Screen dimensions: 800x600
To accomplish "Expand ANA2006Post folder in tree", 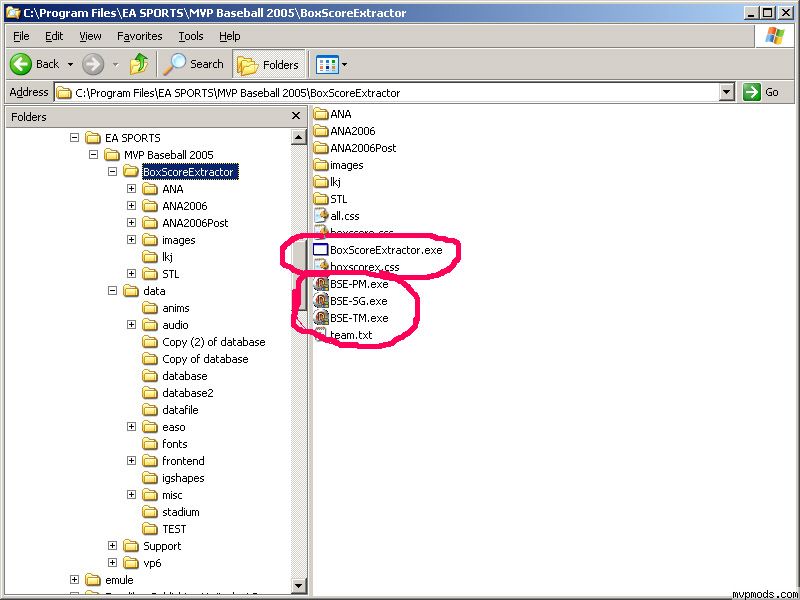I will (132, 223).
